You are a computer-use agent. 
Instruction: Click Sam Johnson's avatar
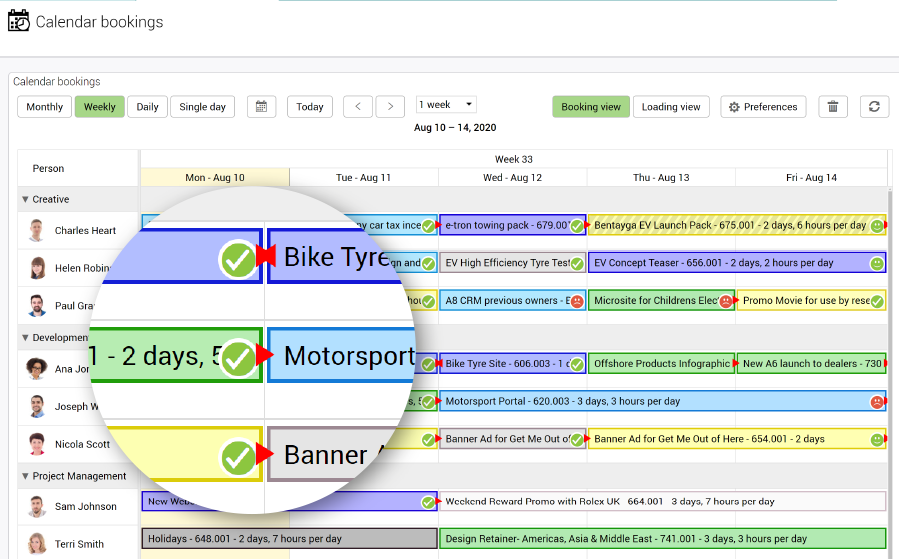(37, 506)
